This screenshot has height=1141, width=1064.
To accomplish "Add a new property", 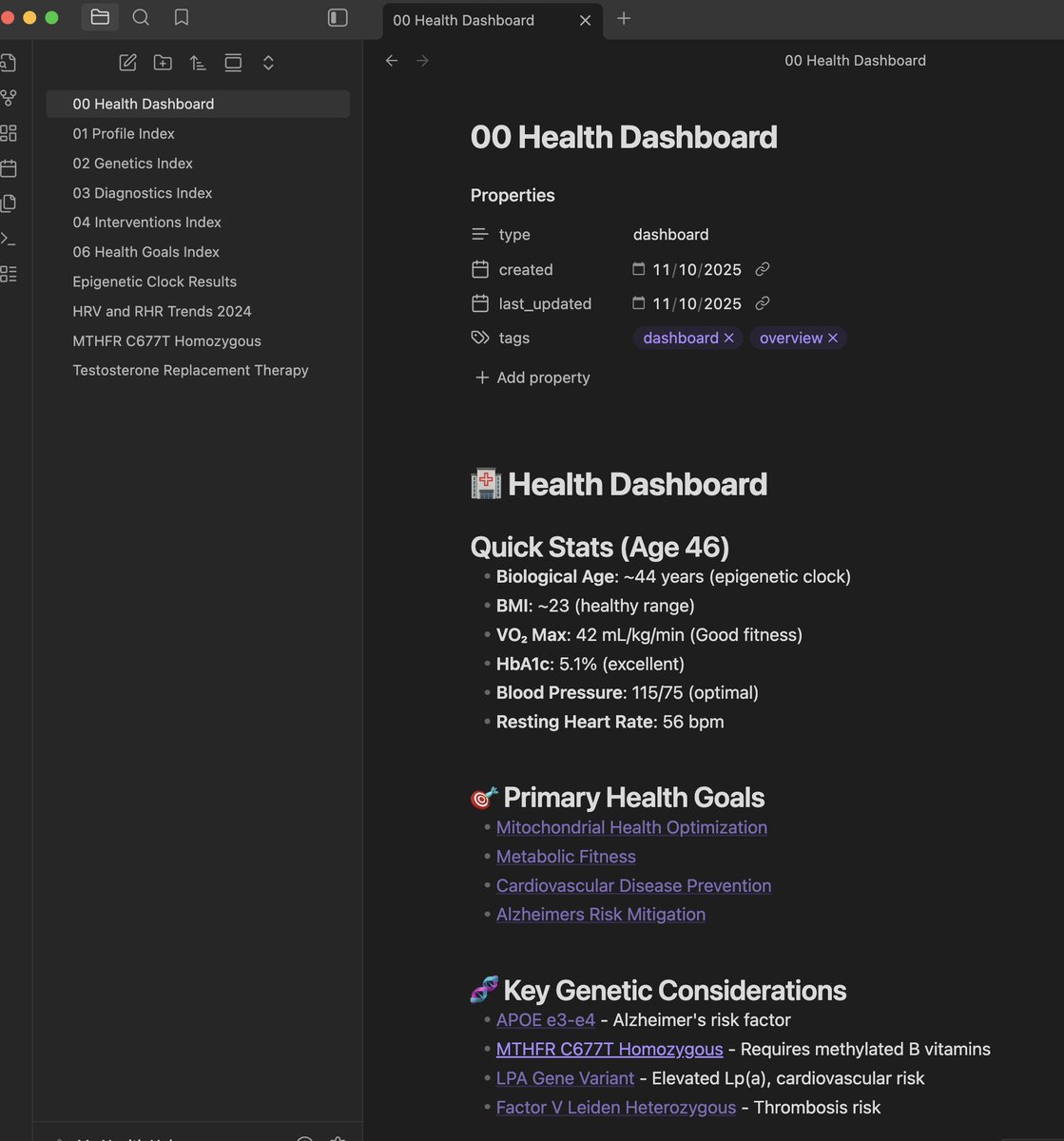I will 532,377.
